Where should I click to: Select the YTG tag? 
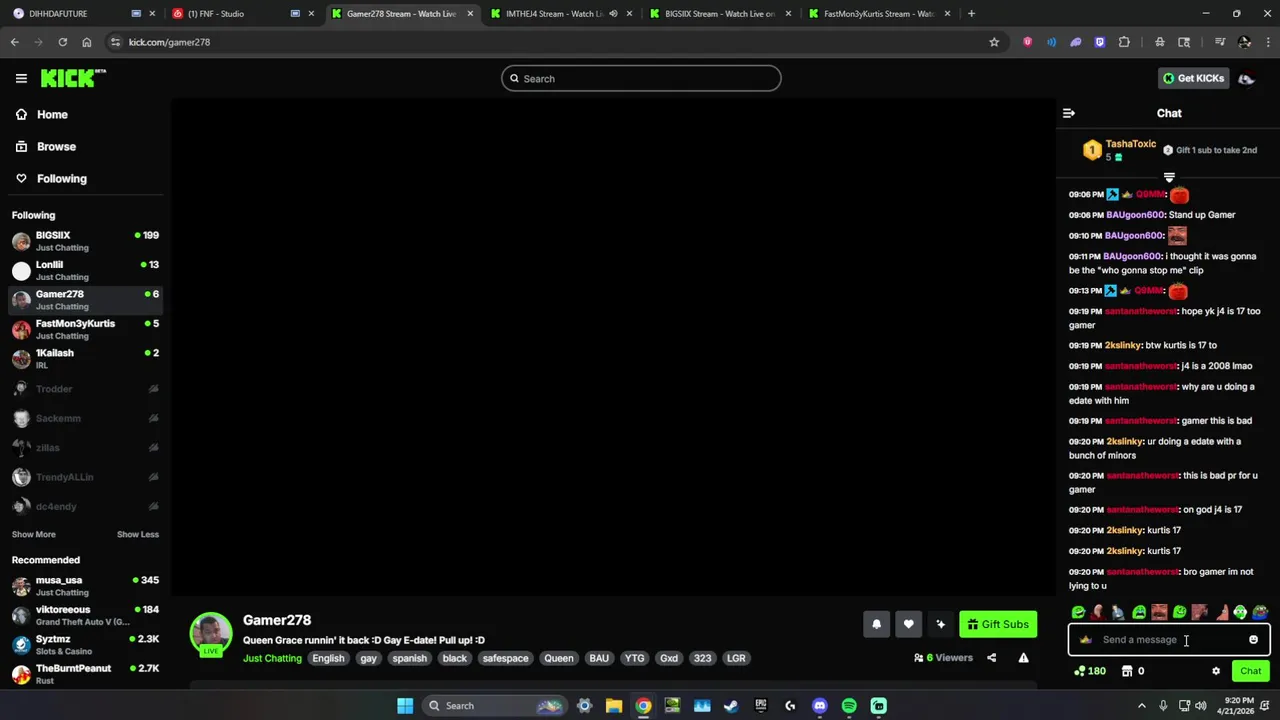[634, 658]
